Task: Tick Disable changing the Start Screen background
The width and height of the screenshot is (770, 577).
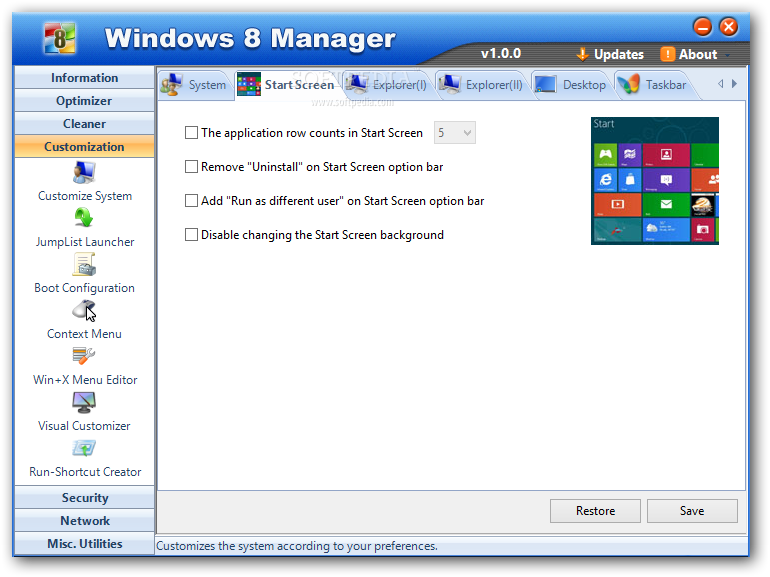Action: tap(191, 234)
